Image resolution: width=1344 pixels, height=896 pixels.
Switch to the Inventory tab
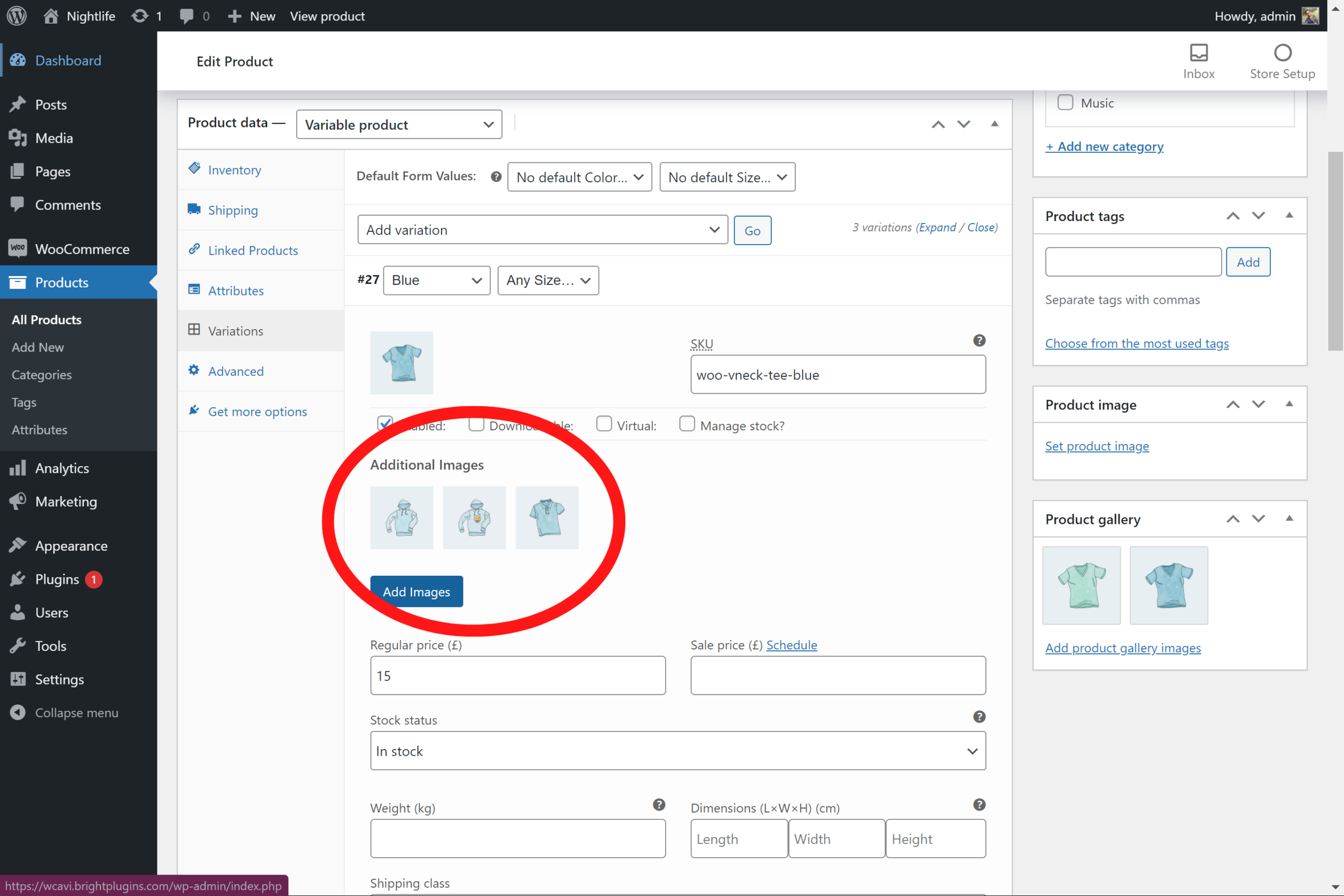pyautogui.click(x=234, y=170)
